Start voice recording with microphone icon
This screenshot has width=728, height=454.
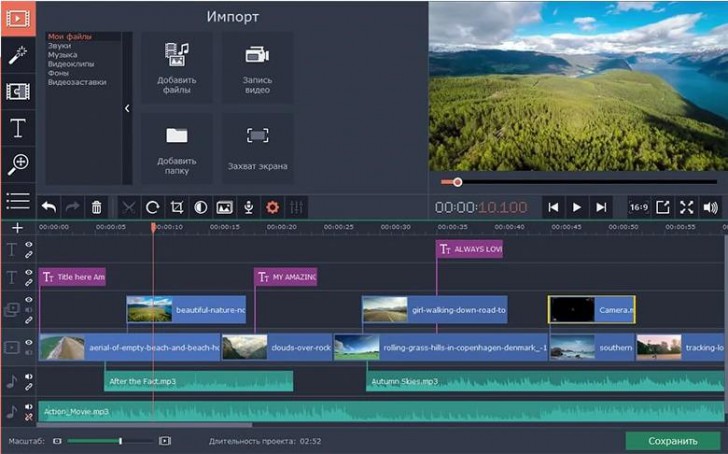pos(249,207)
